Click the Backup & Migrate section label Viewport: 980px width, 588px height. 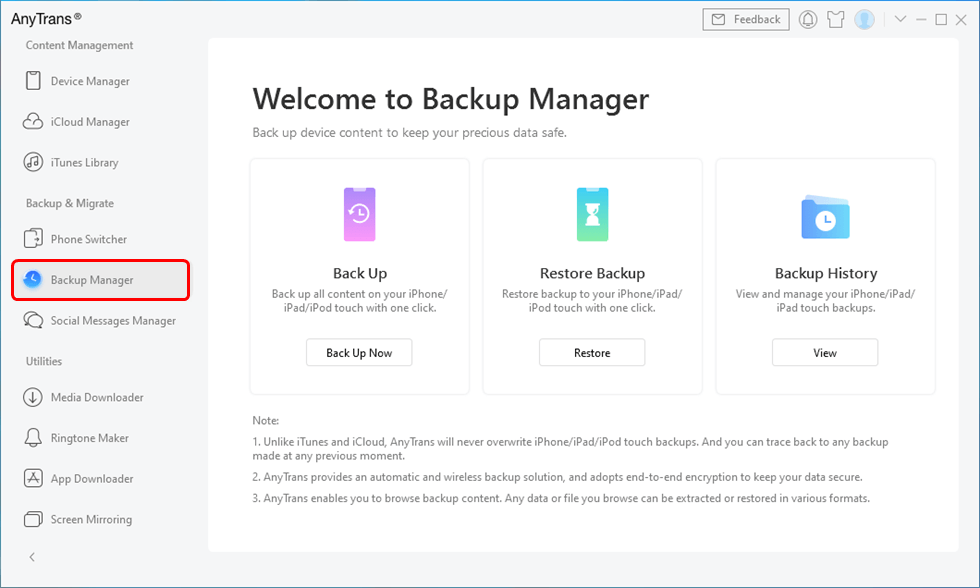(69, 203)
